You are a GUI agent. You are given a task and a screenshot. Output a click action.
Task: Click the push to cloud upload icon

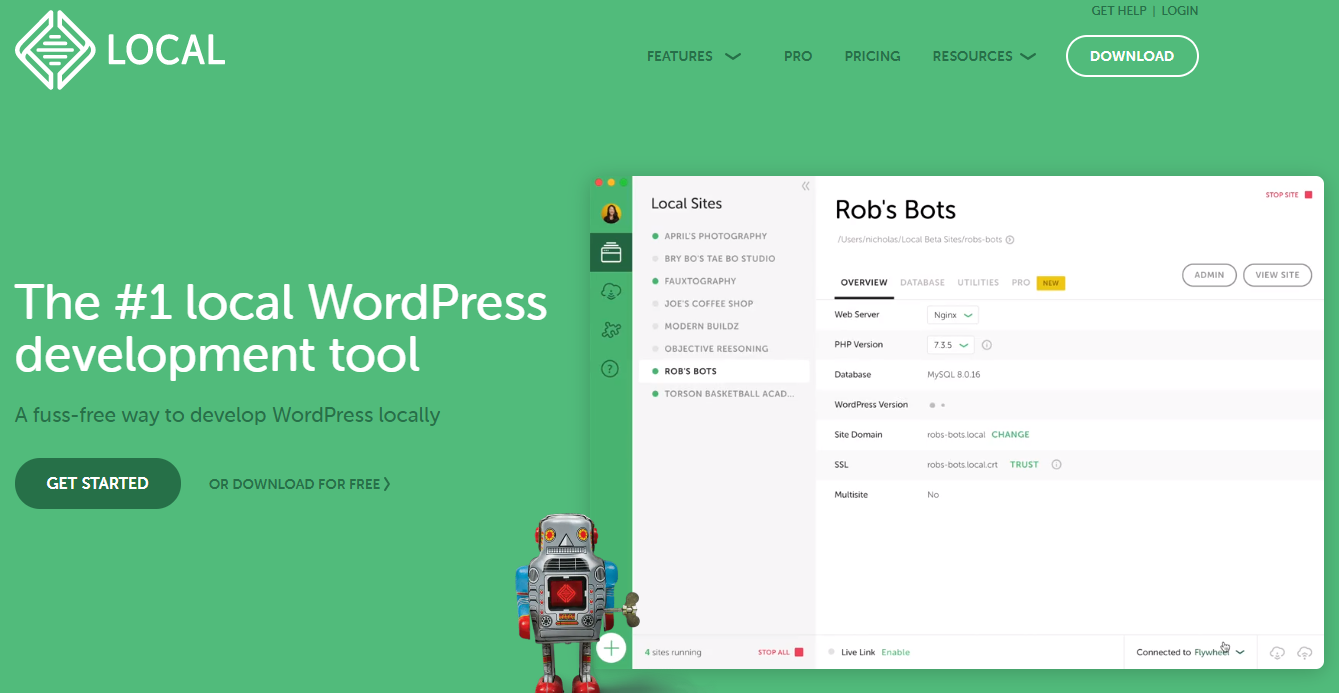[x=1304, y=652]
